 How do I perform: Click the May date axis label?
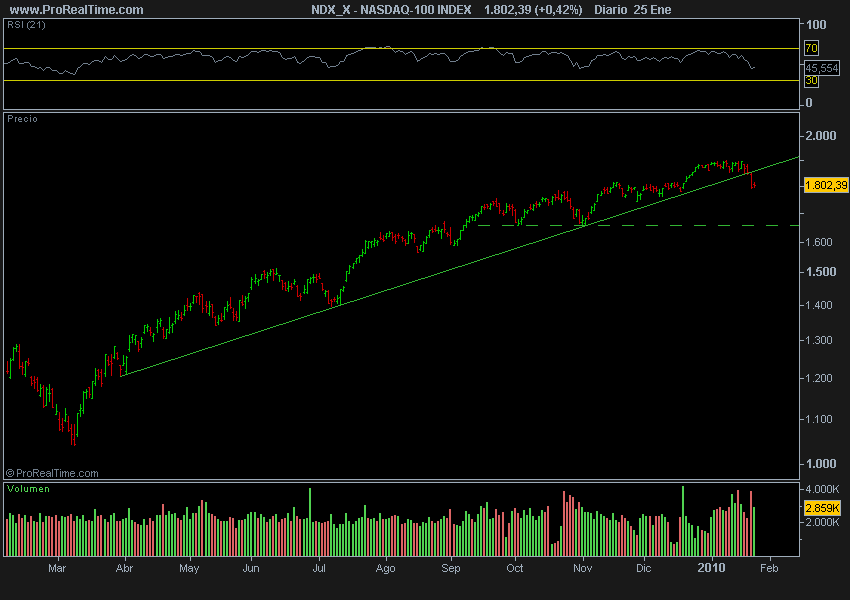pos(189,568)
